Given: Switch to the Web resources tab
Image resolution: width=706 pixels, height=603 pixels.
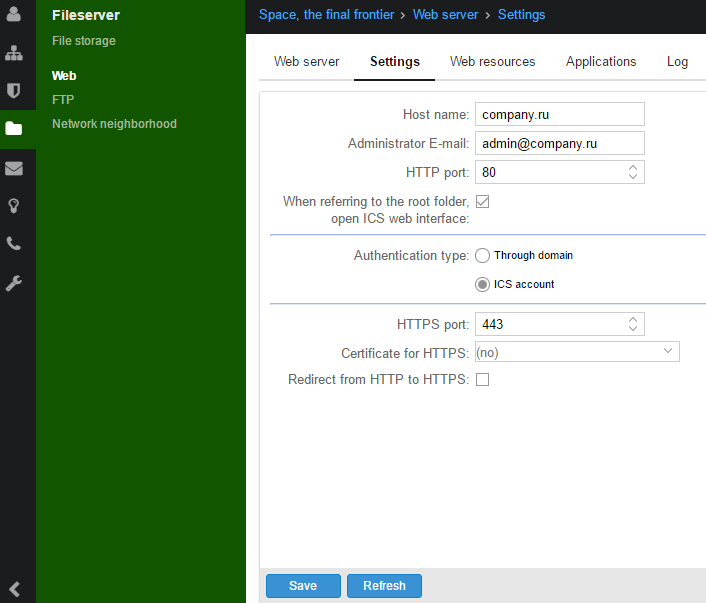Looking at the screenshot, I should point(493,62).
